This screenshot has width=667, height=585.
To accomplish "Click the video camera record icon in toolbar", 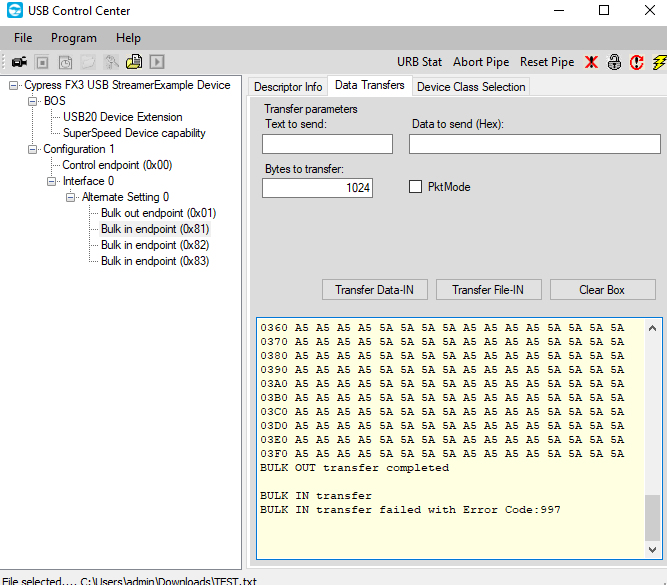I will click(20, 62).
